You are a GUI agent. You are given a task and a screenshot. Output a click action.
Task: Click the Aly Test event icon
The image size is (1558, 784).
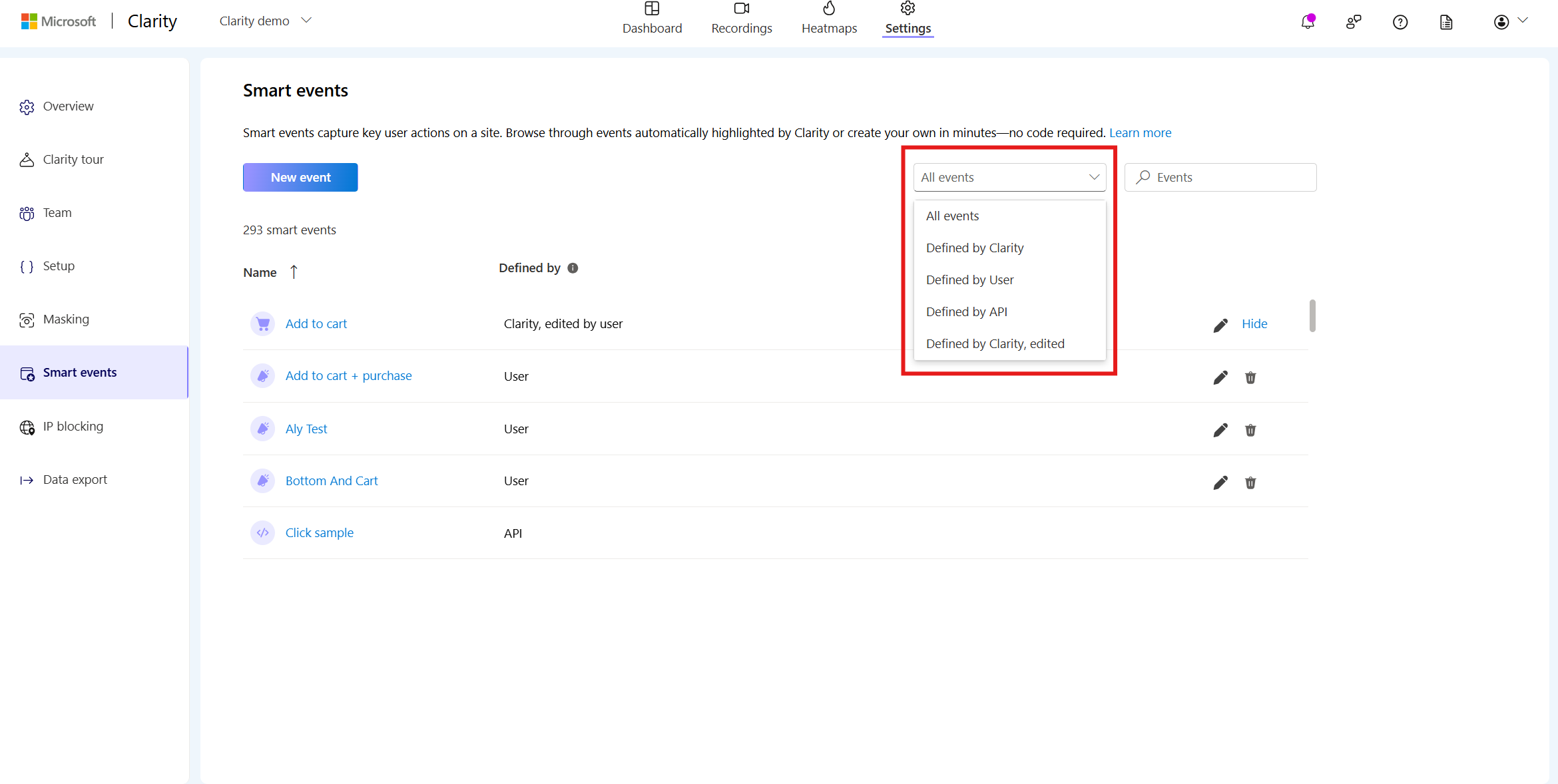click(263, 429)
